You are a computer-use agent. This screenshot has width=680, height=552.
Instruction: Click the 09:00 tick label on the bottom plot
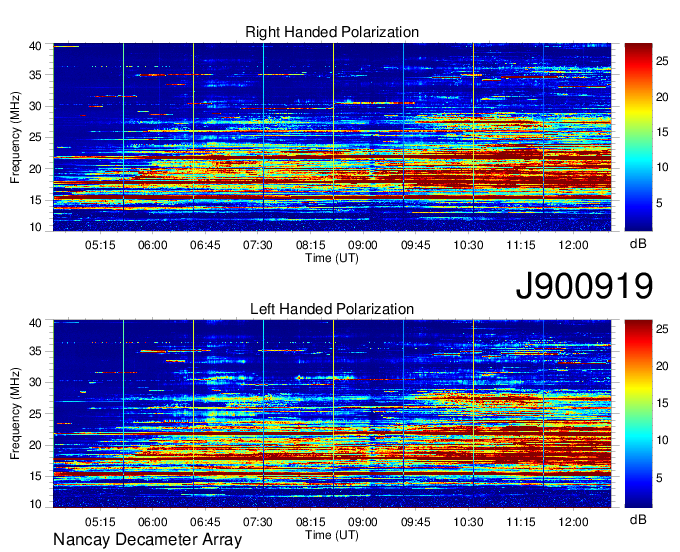(363, 522)
